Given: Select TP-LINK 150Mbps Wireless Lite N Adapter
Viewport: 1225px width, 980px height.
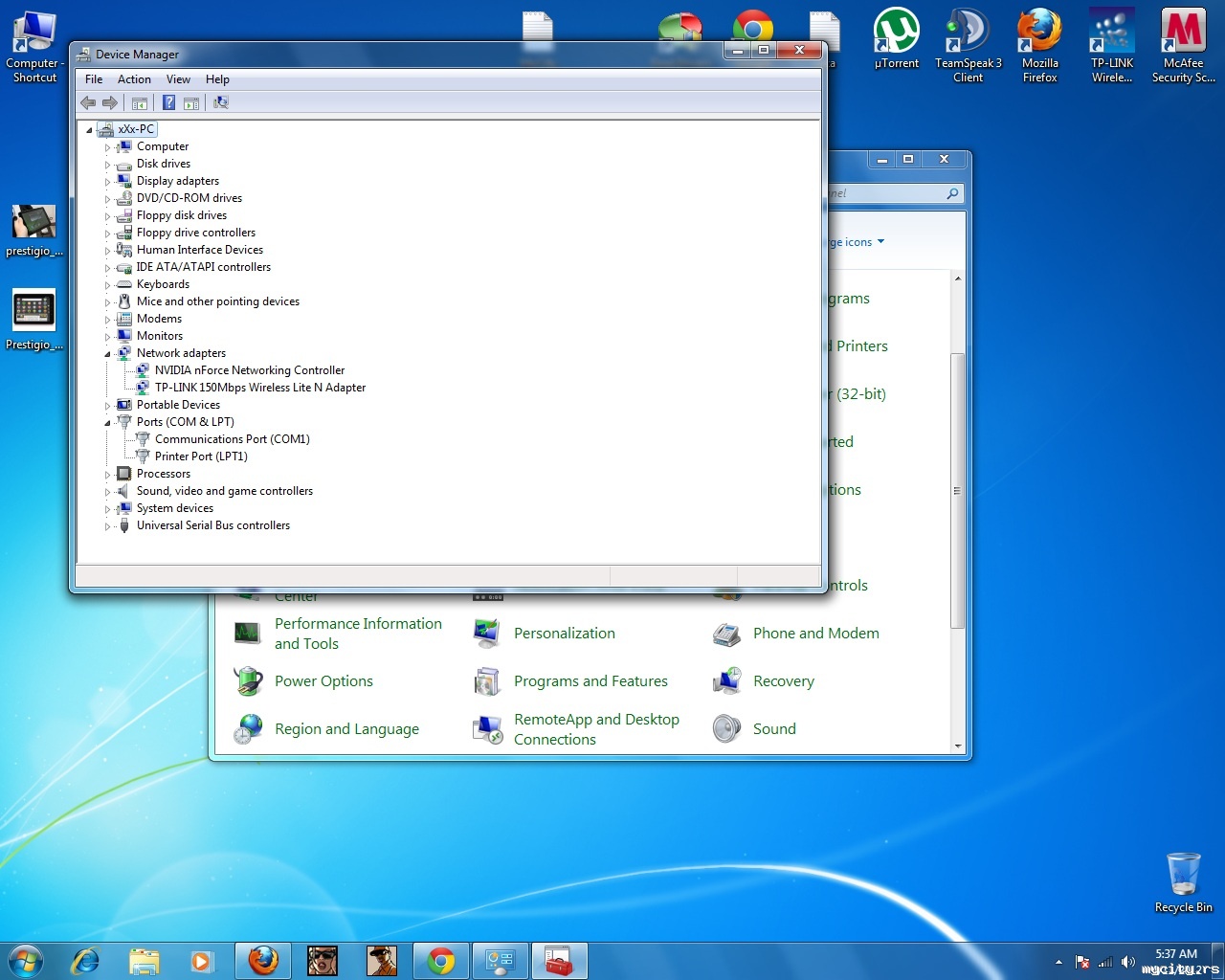Looking at the screenshot, I should [259, 388].
